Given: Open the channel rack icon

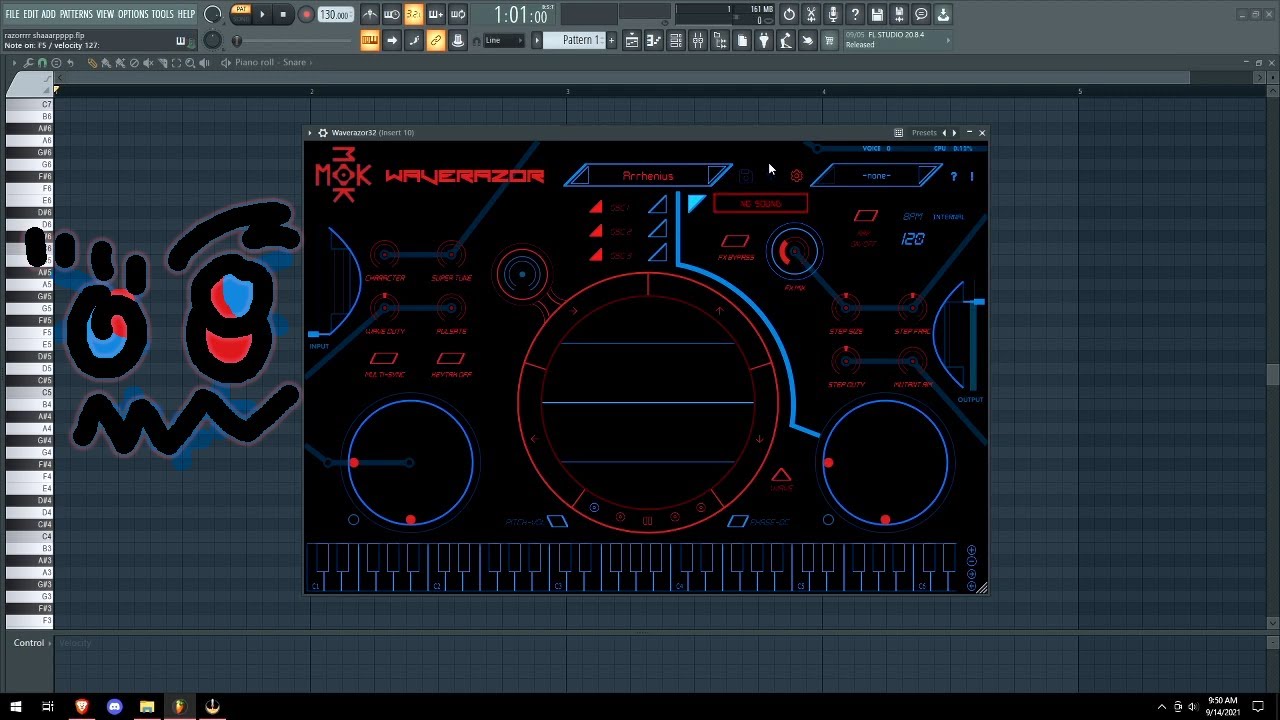Looking at the screenshot, I should (676, 40).
